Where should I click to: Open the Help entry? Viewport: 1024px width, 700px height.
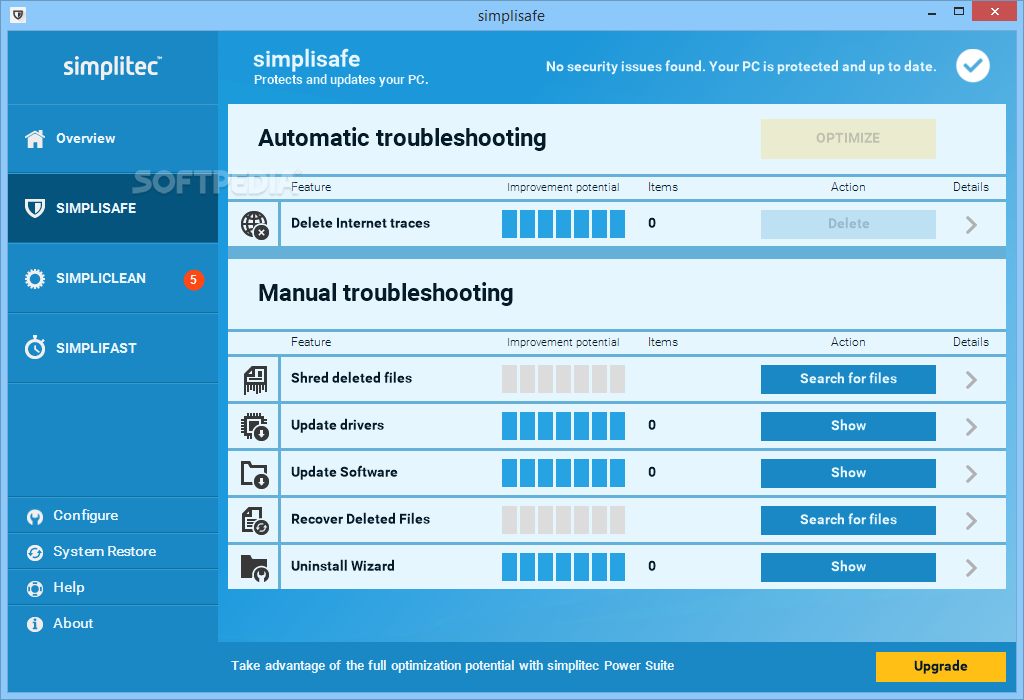point(113,588)
